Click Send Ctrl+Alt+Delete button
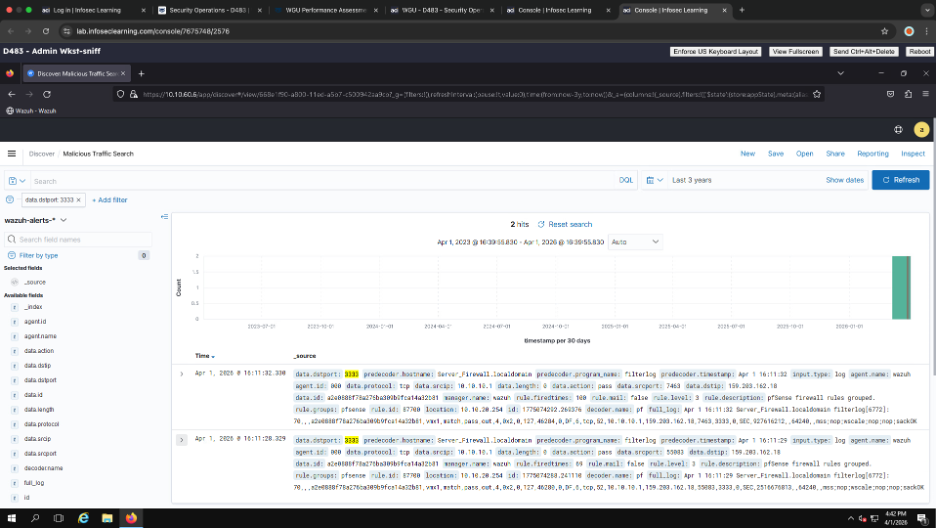 tap(864, 51)
